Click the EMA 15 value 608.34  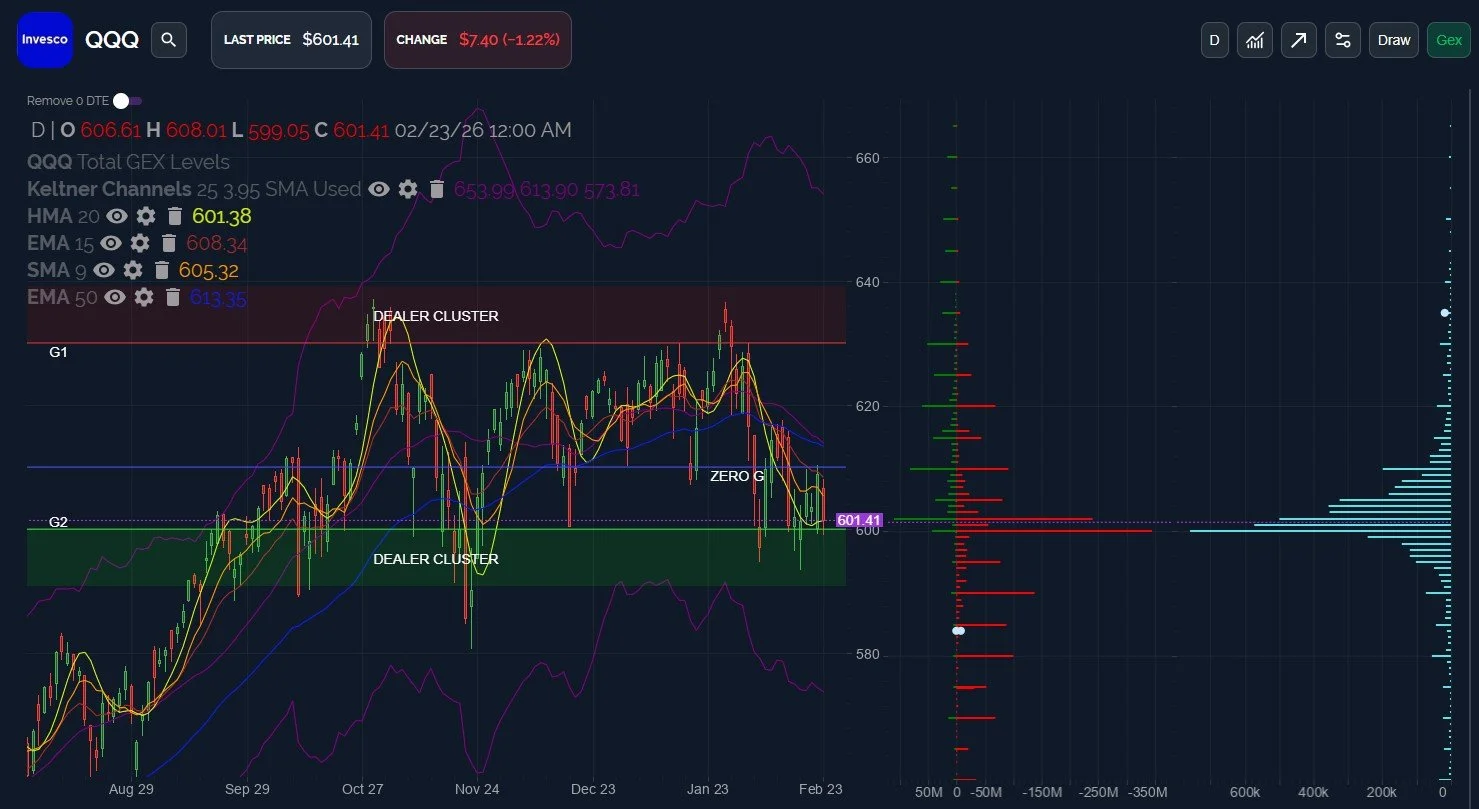point(217,243)
